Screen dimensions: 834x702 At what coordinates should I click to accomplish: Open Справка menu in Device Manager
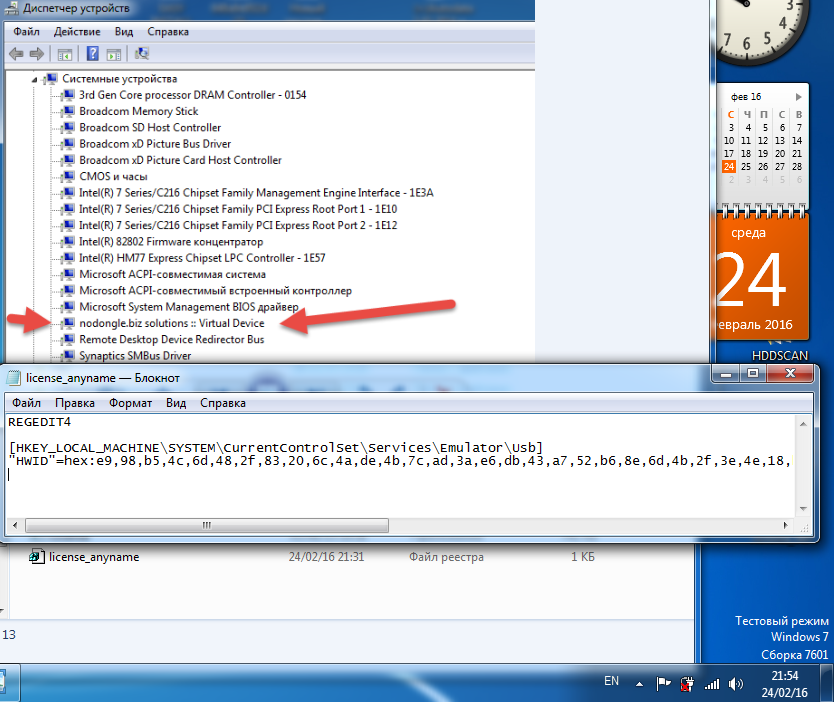168,31
